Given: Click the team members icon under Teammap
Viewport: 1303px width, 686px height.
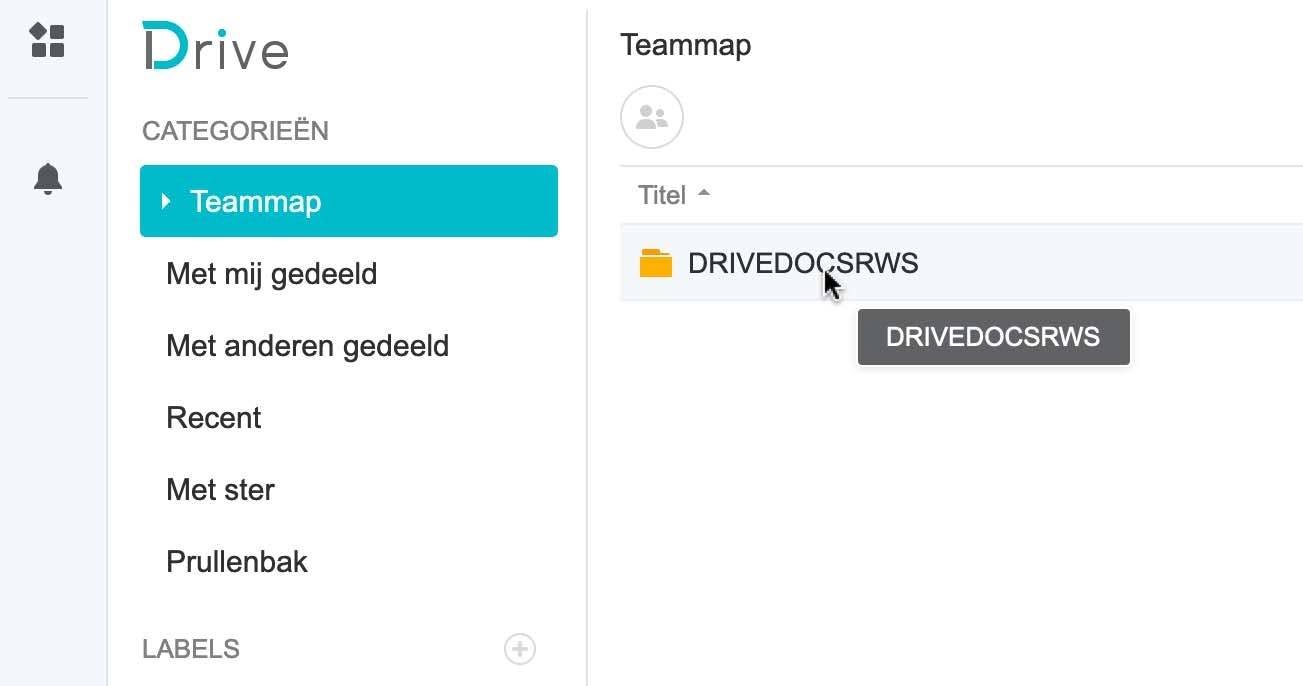Looking at the screenshot, I should pos(651,117).
